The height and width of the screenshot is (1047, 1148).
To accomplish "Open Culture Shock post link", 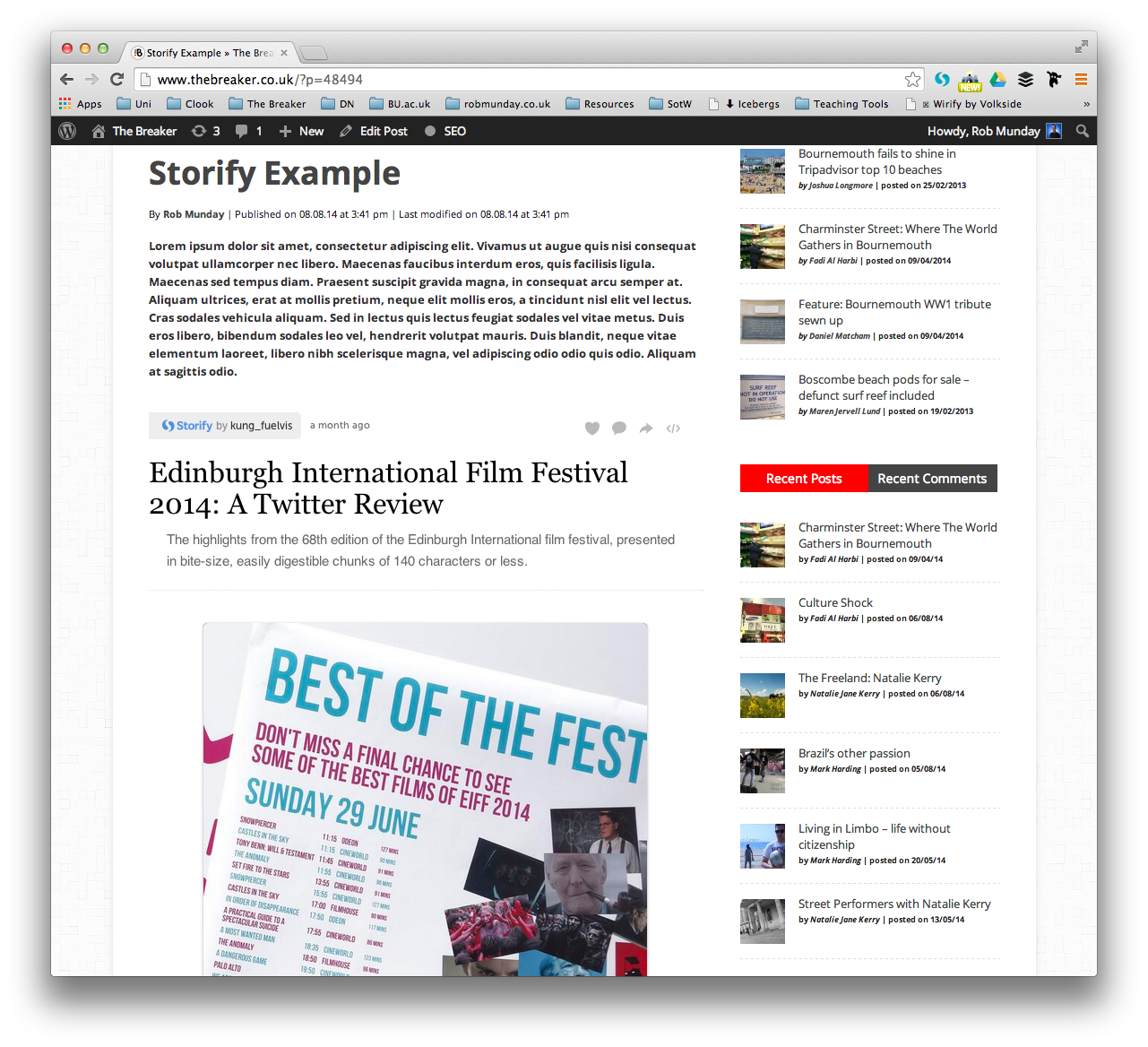I will (x=835, y=602).
